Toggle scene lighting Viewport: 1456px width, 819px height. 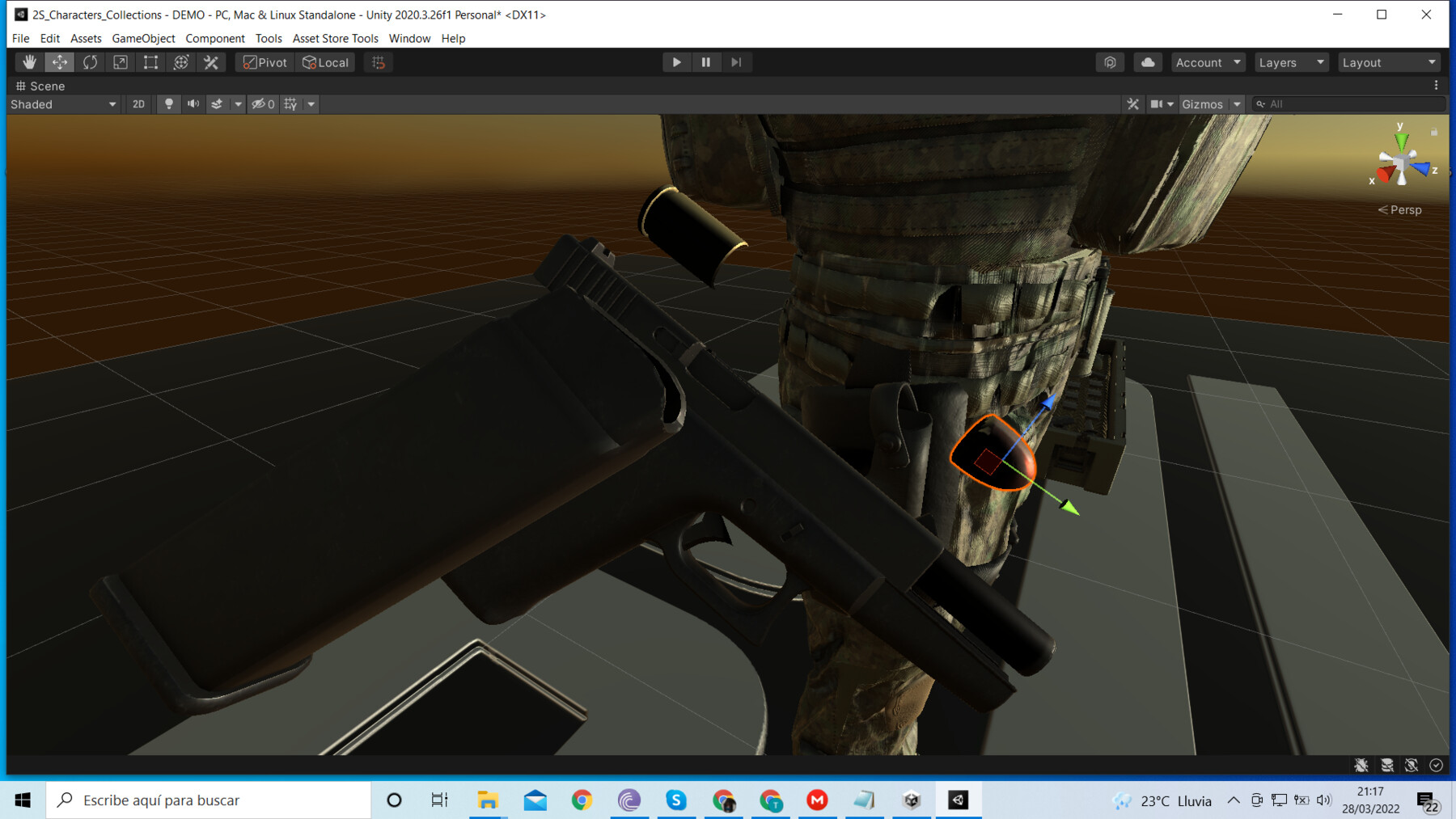pos(168,104)
